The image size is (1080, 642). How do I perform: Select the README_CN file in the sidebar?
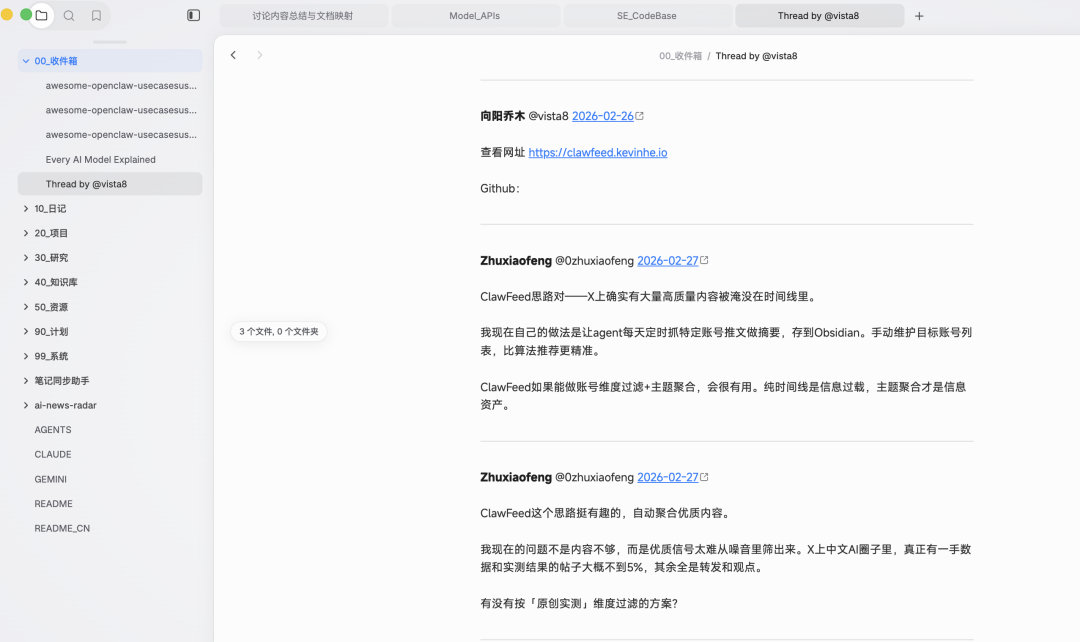64,528
